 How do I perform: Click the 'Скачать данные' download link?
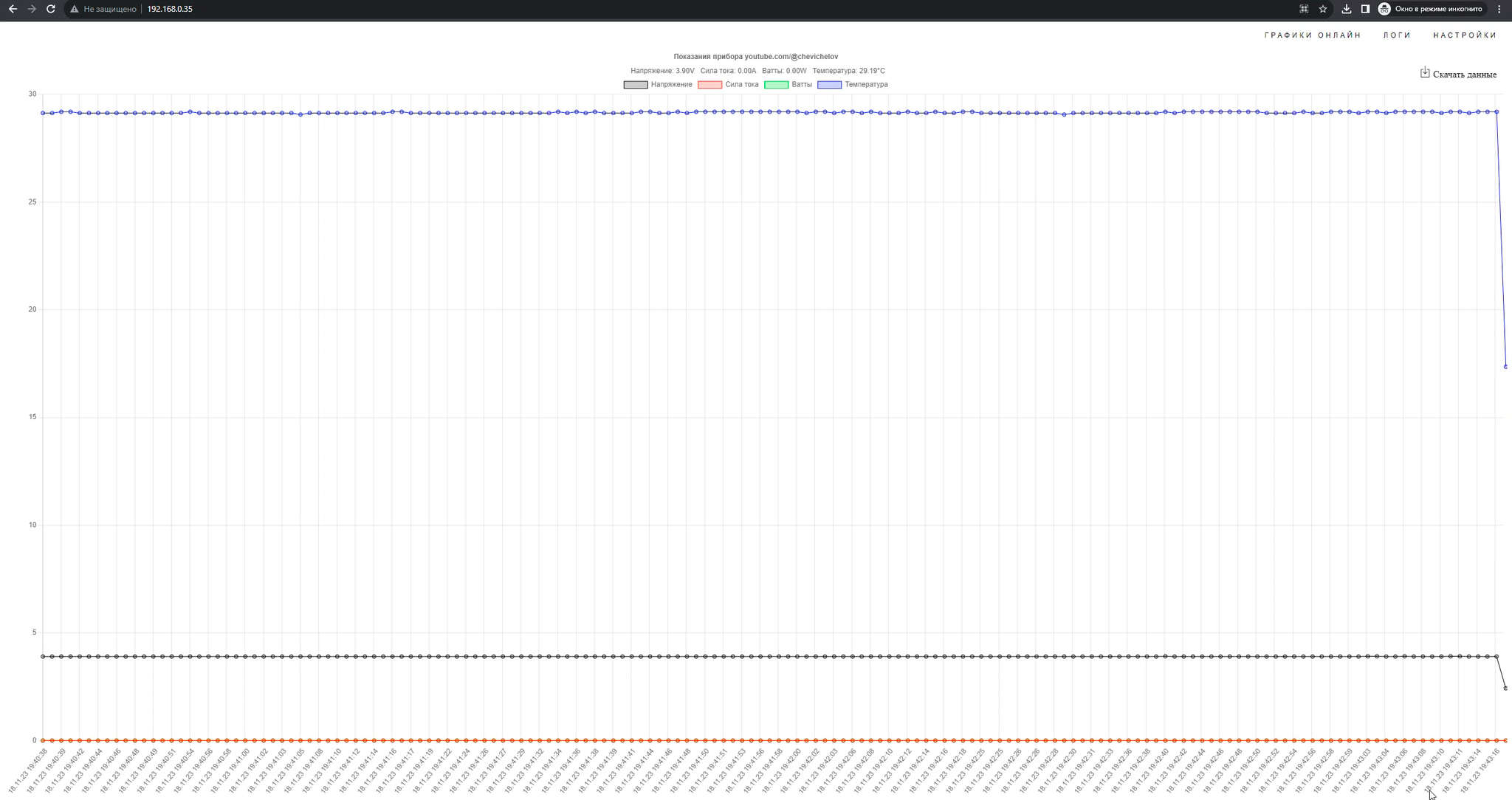1458,74
